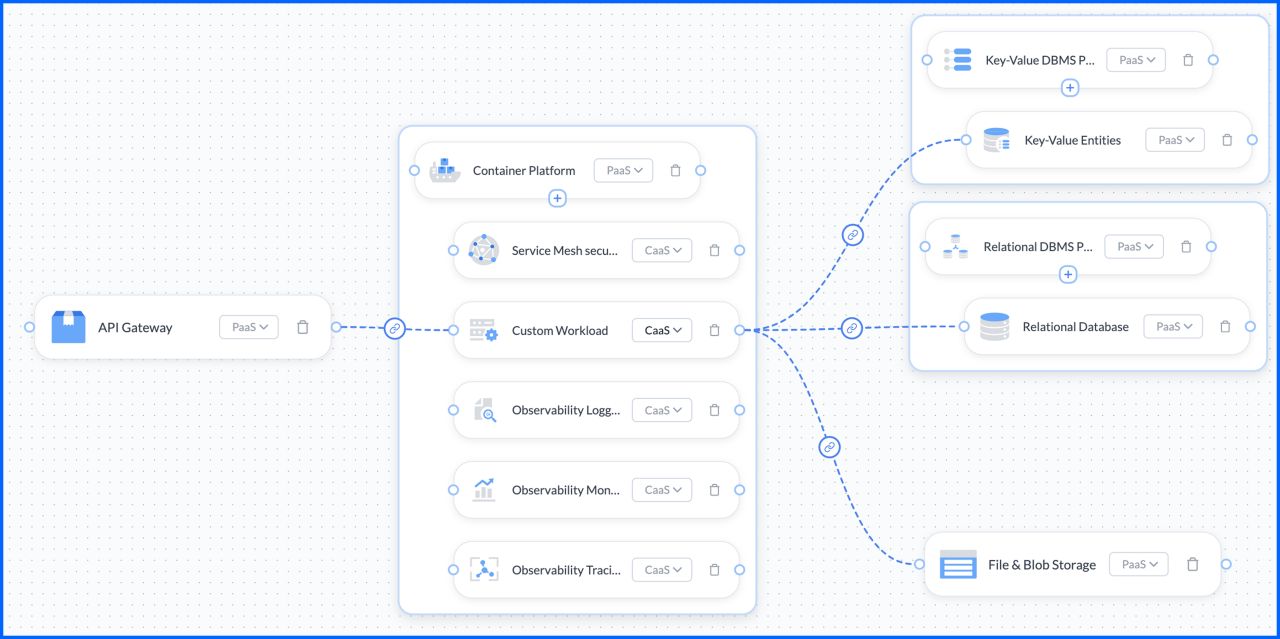Remove Observability Traci... node with trash icon
The width and height of the screenshot is (1280, 639).
pos(714,570)
